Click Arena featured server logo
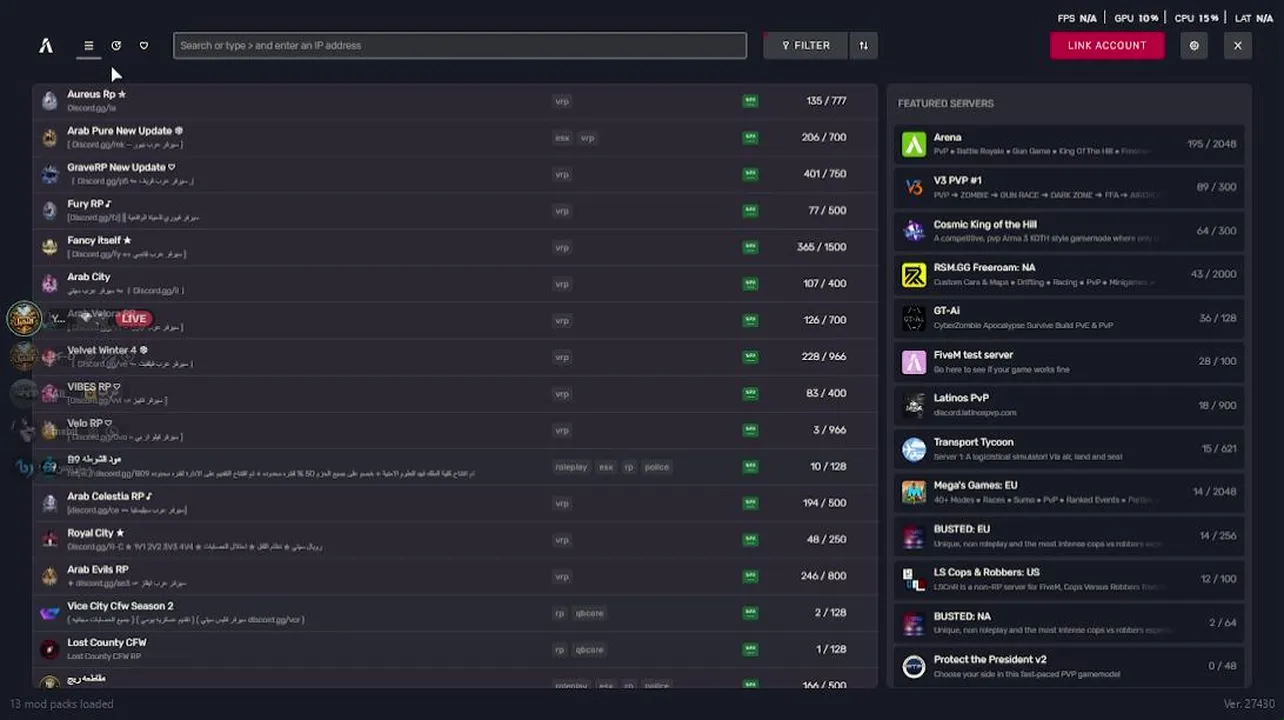 pos(914,144)
